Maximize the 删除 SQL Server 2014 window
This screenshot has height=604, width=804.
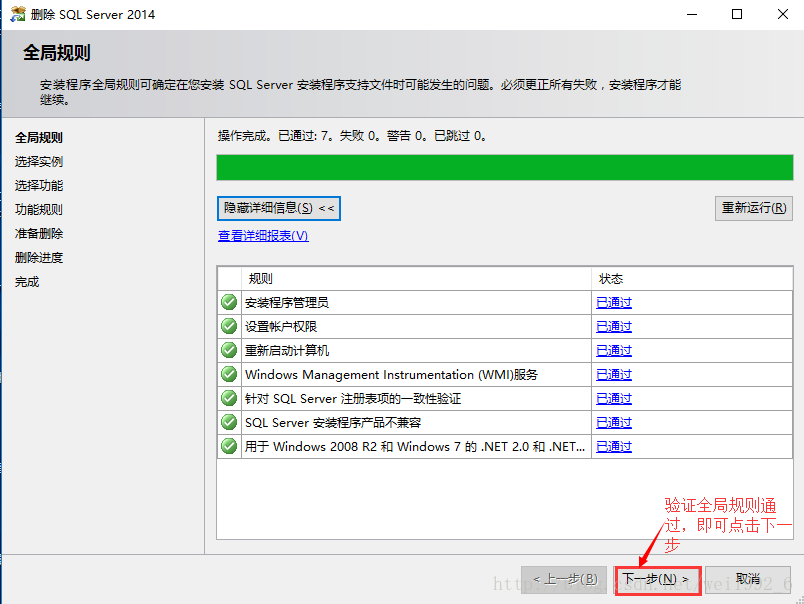click(x=737, y=14)
